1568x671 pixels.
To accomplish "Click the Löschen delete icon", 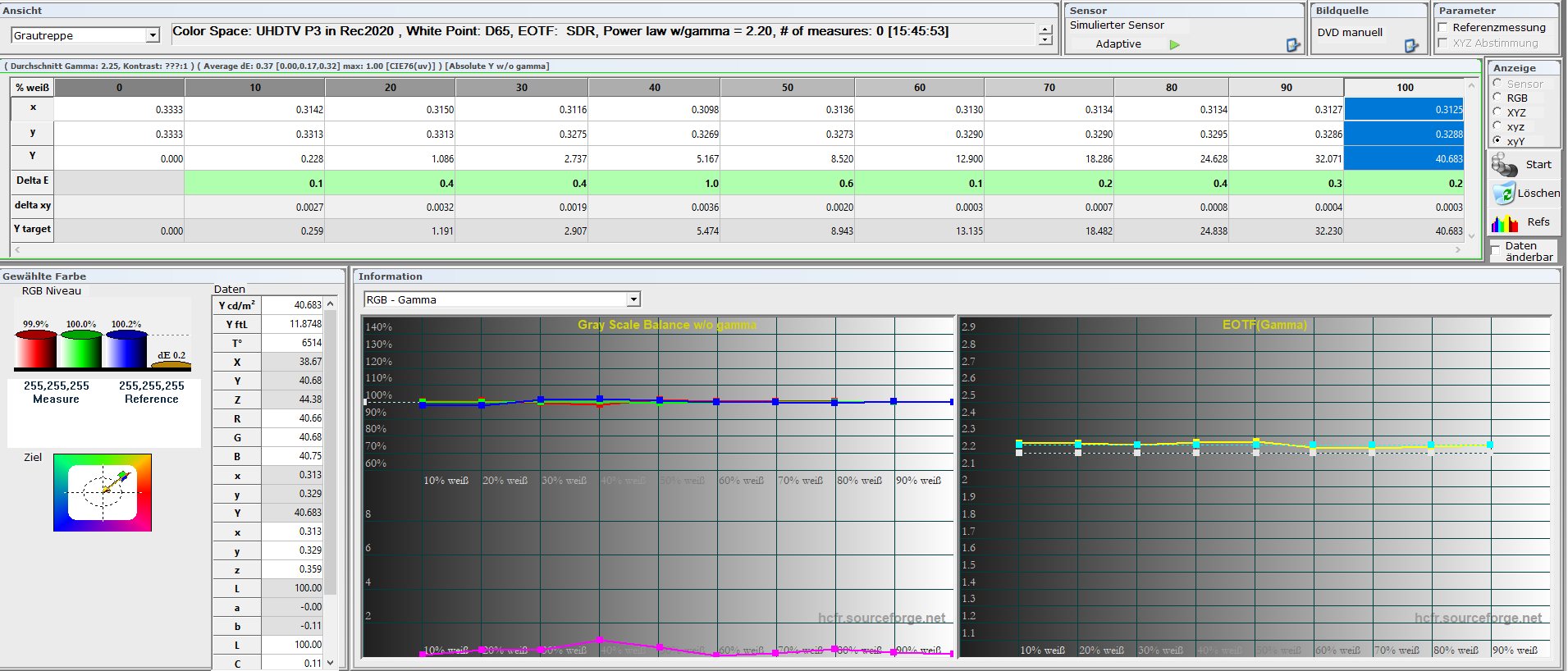I will pyautogui.click(x=1503, y=194).
